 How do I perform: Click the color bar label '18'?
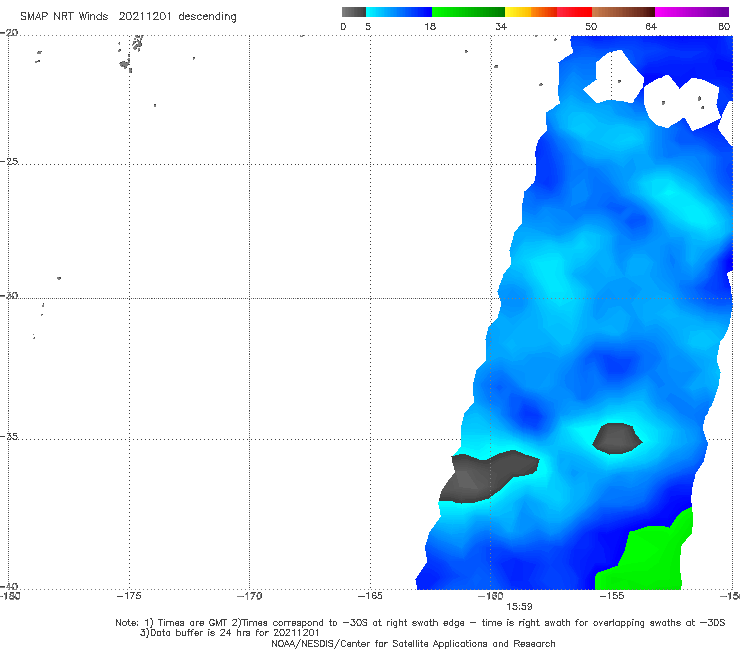430,27
